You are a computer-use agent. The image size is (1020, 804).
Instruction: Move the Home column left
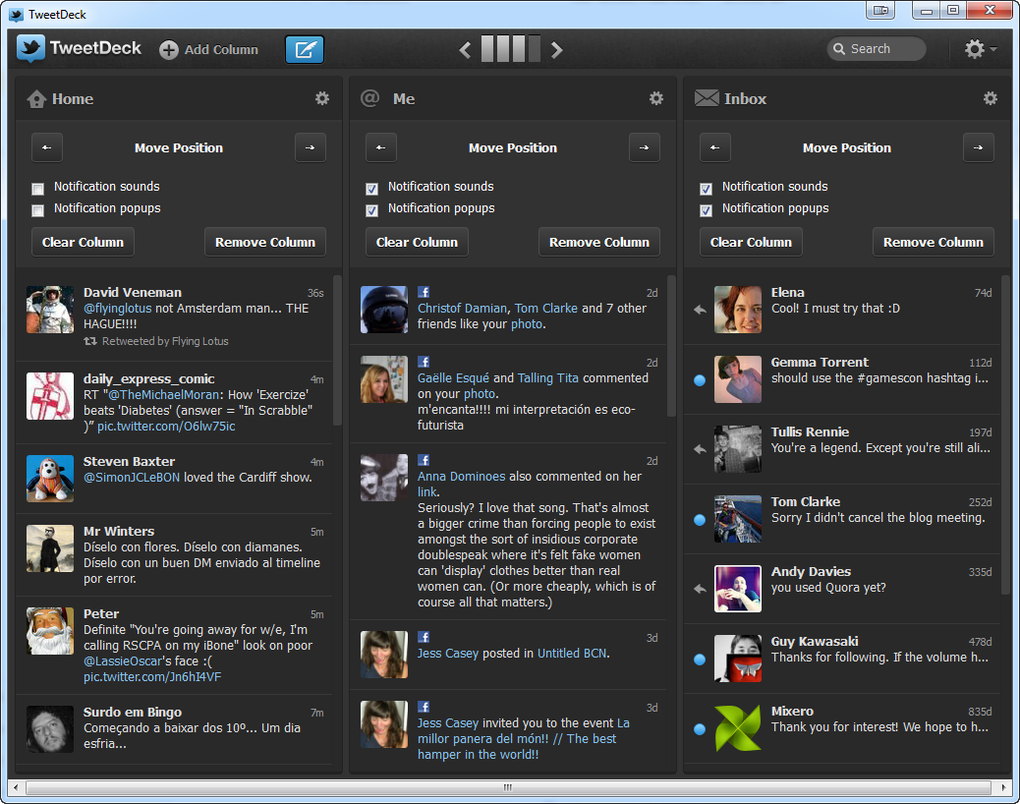(x=47, y=148)
